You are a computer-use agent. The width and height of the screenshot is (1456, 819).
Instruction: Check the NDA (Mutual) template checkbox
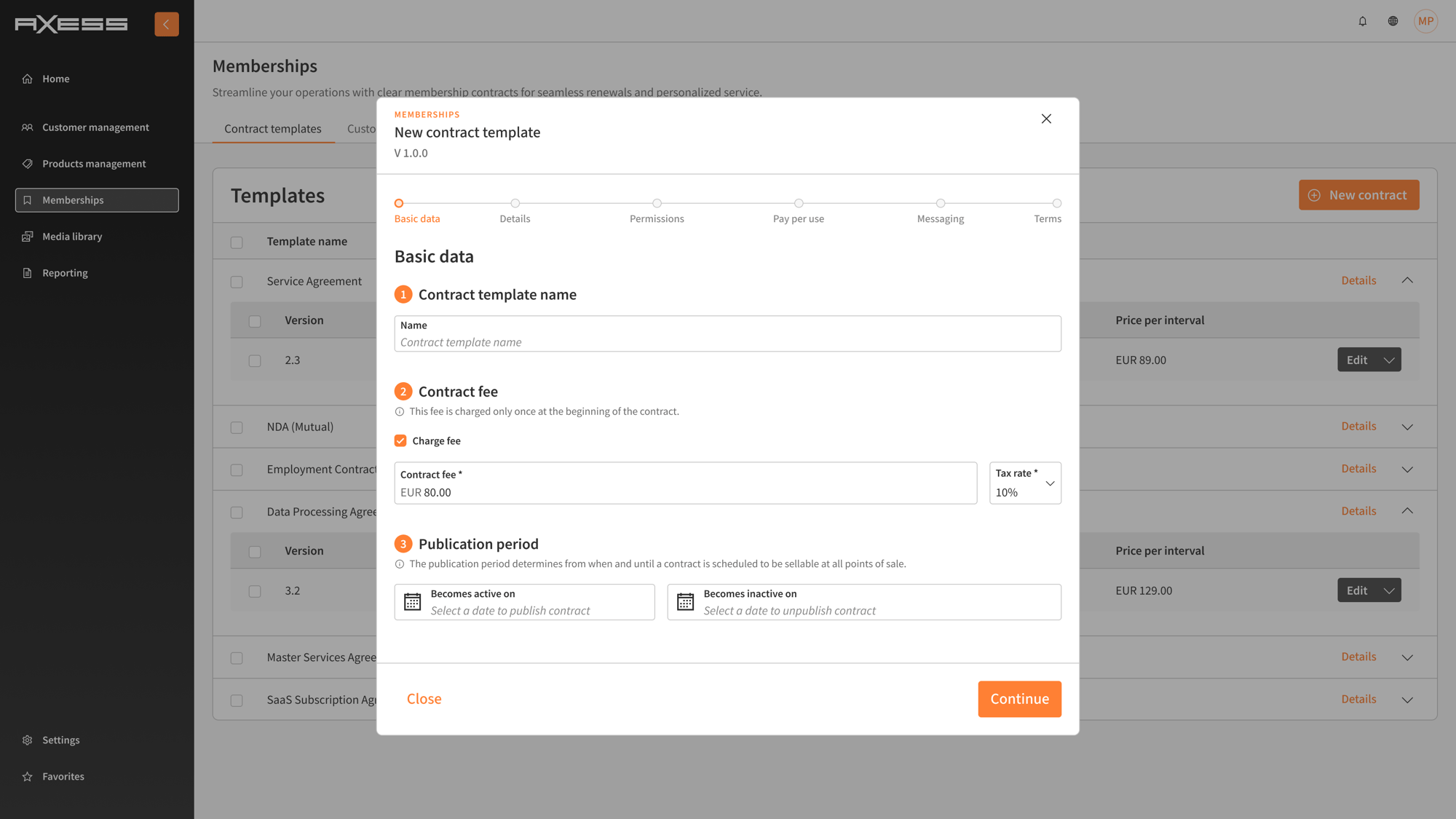(x=237, y=427)
